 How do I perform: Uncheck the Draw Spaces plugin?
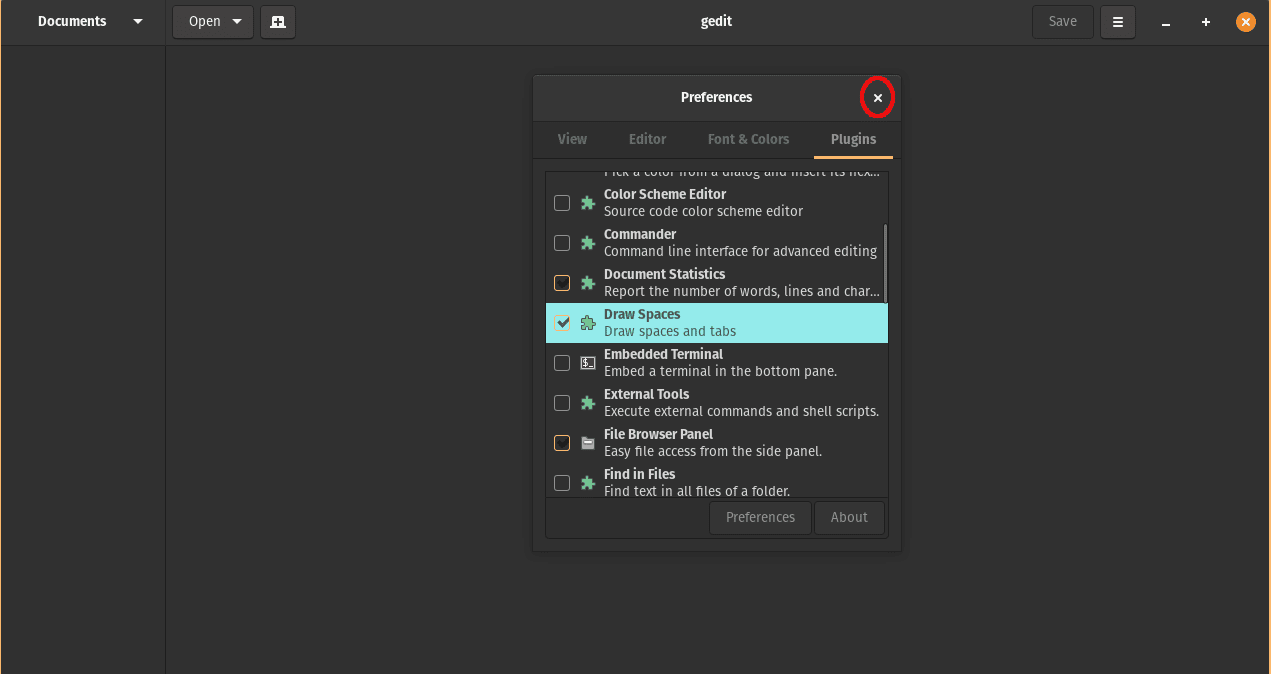tap(562, 323)
